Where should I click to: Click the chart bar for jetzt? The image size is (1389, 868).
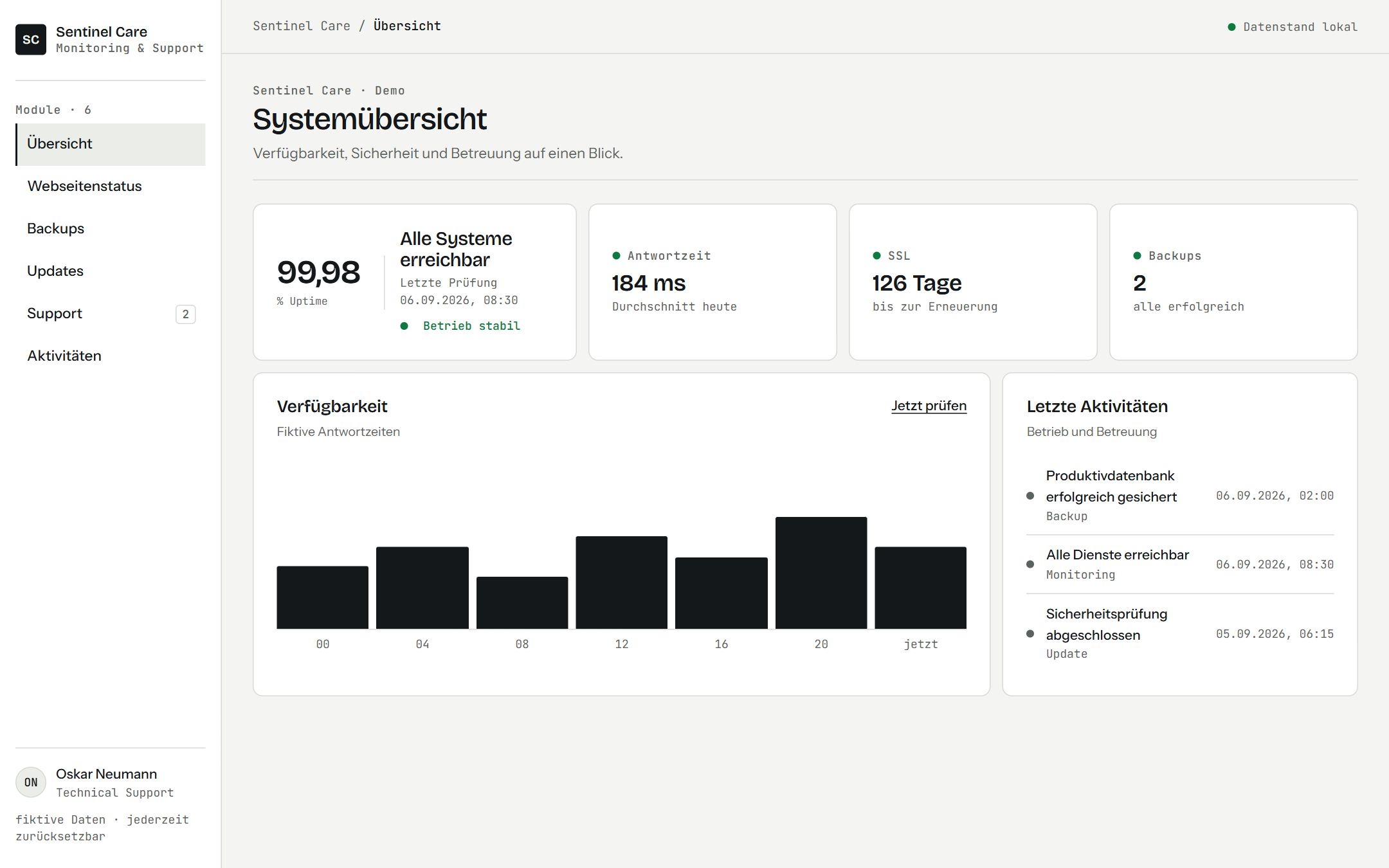pos(921,588)
